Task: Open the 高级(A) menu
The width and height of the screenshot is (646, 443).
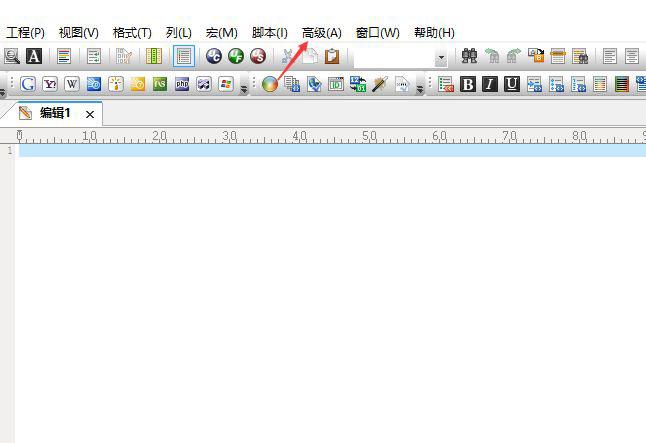Action: (321, 33)
